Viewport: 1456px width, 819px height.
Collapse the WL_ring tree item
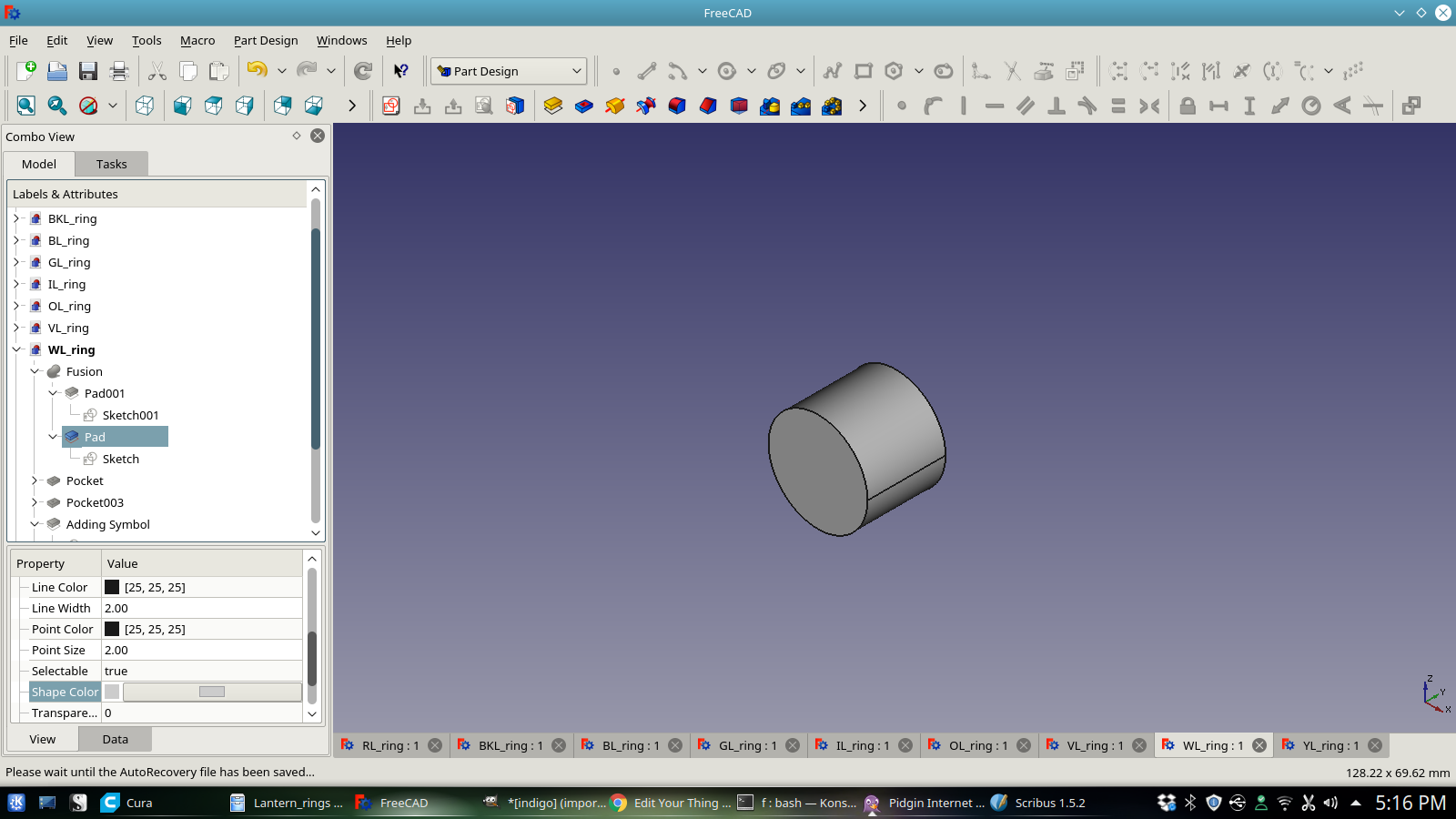(x=16, y=349)
